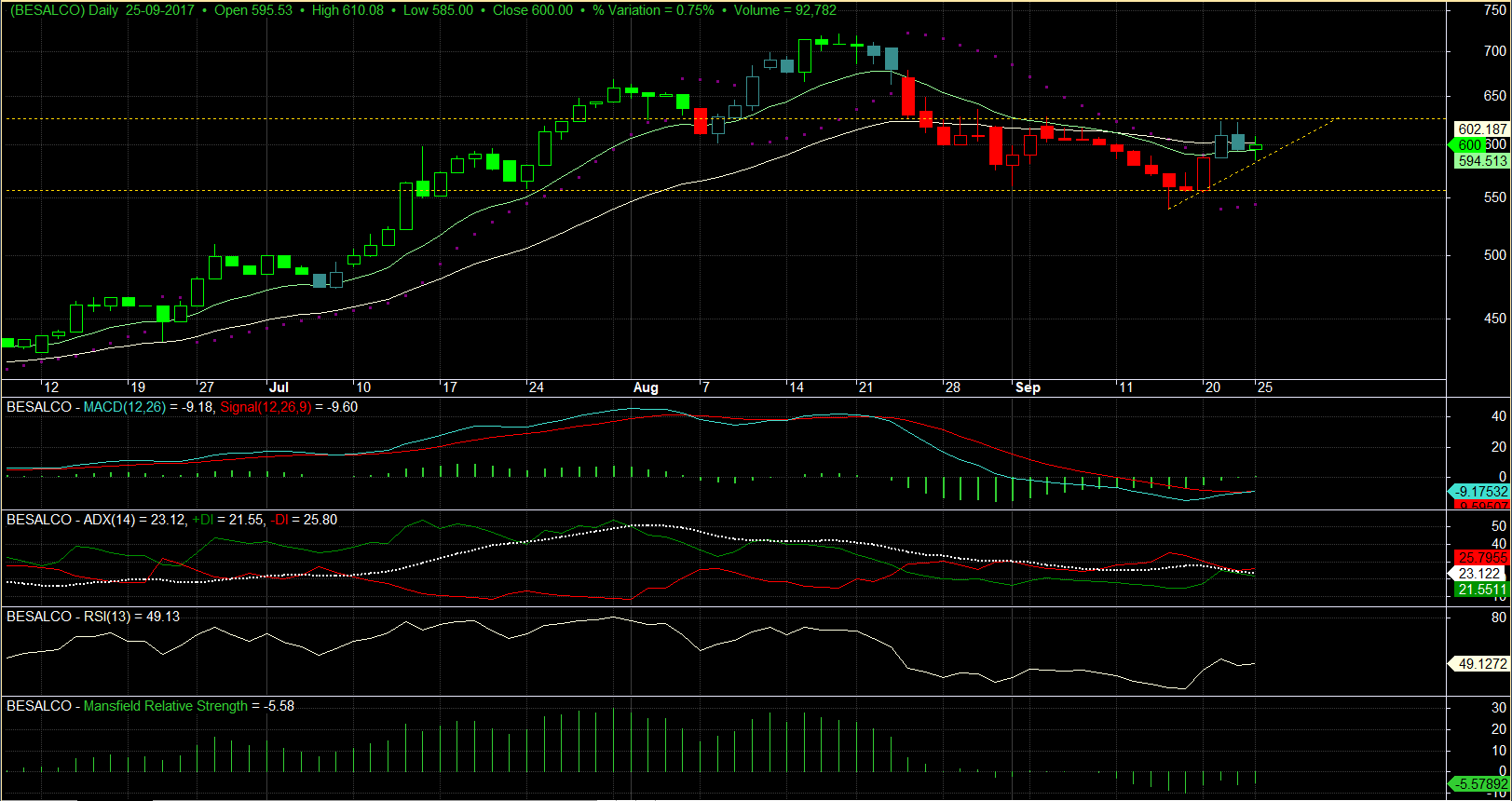Viewport: 1512px width, 801px height.
Task: Click the "ADX(14) = 23.12" indicator label
Action: click(x=135, y=520)
